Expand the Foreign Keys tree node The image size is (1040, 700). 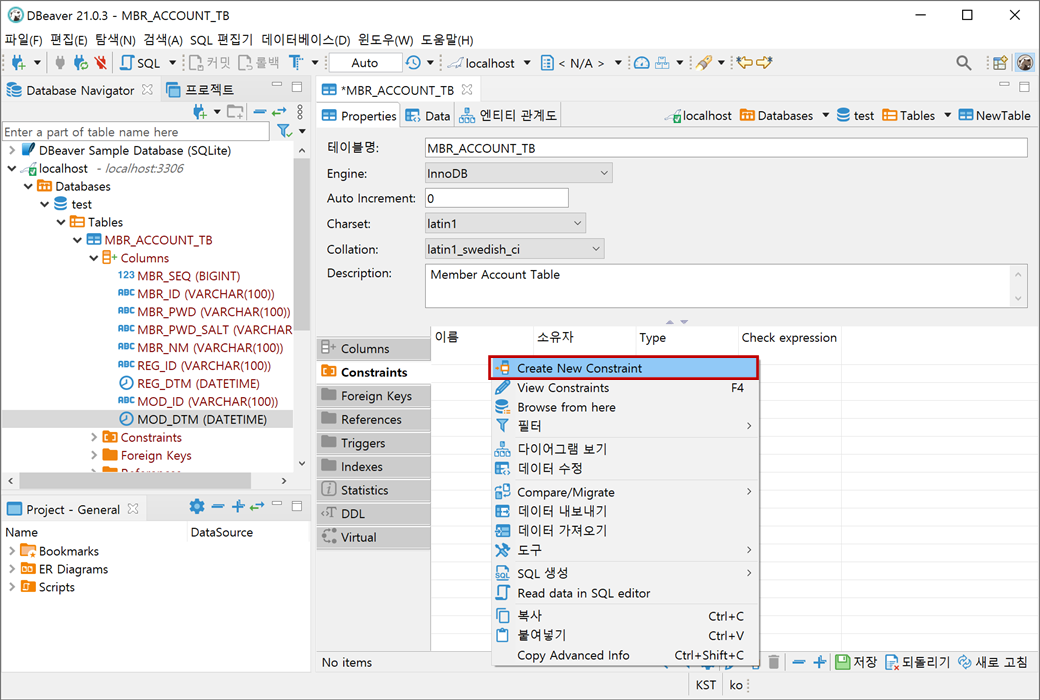coord(94,455)
